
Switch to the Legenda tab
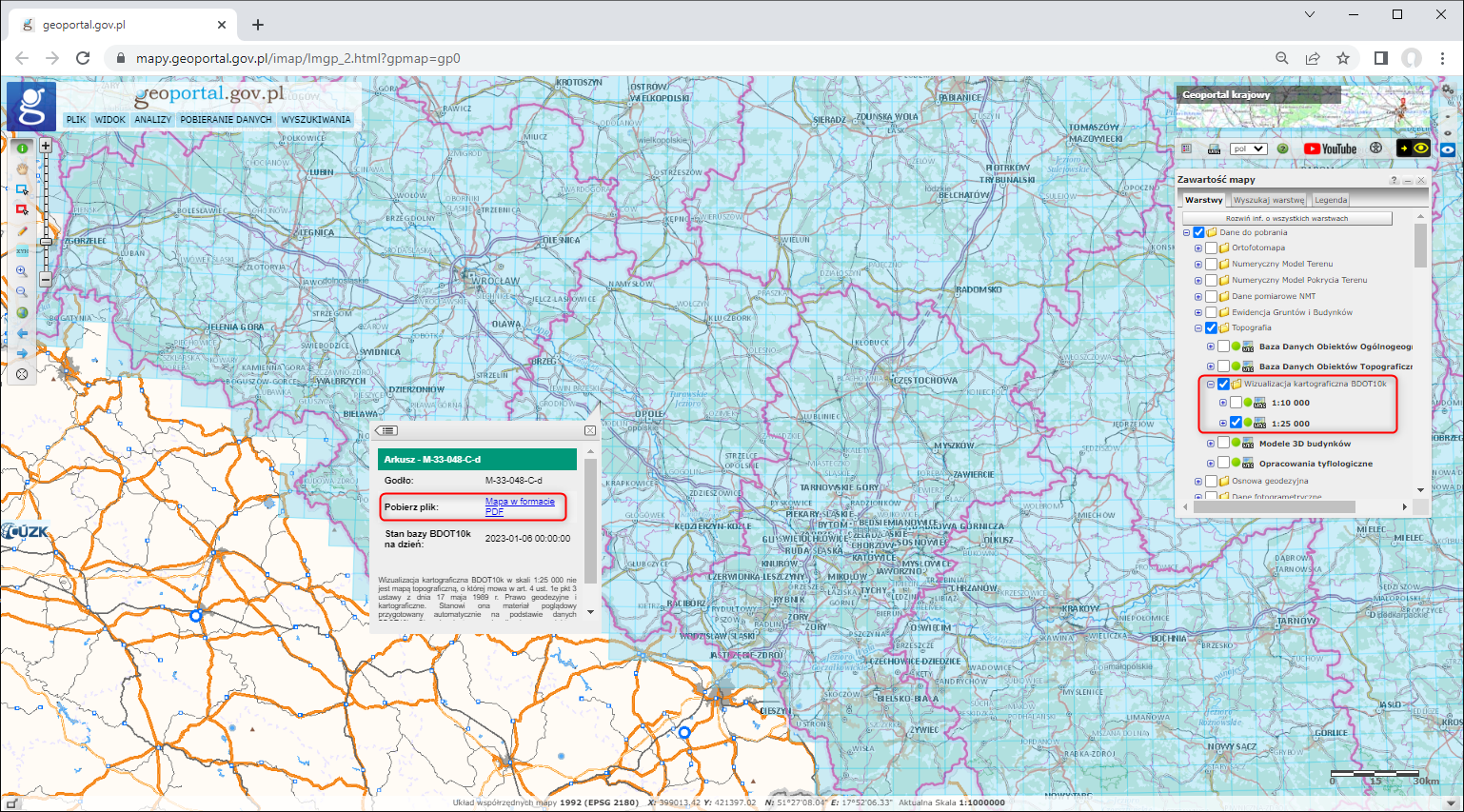click(1330, 200)
